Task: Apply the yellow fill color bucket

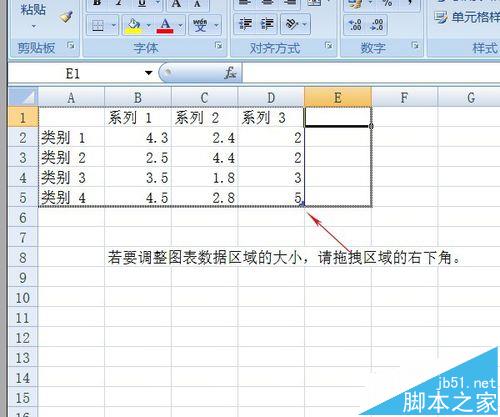Action: (x=134, y=26)
